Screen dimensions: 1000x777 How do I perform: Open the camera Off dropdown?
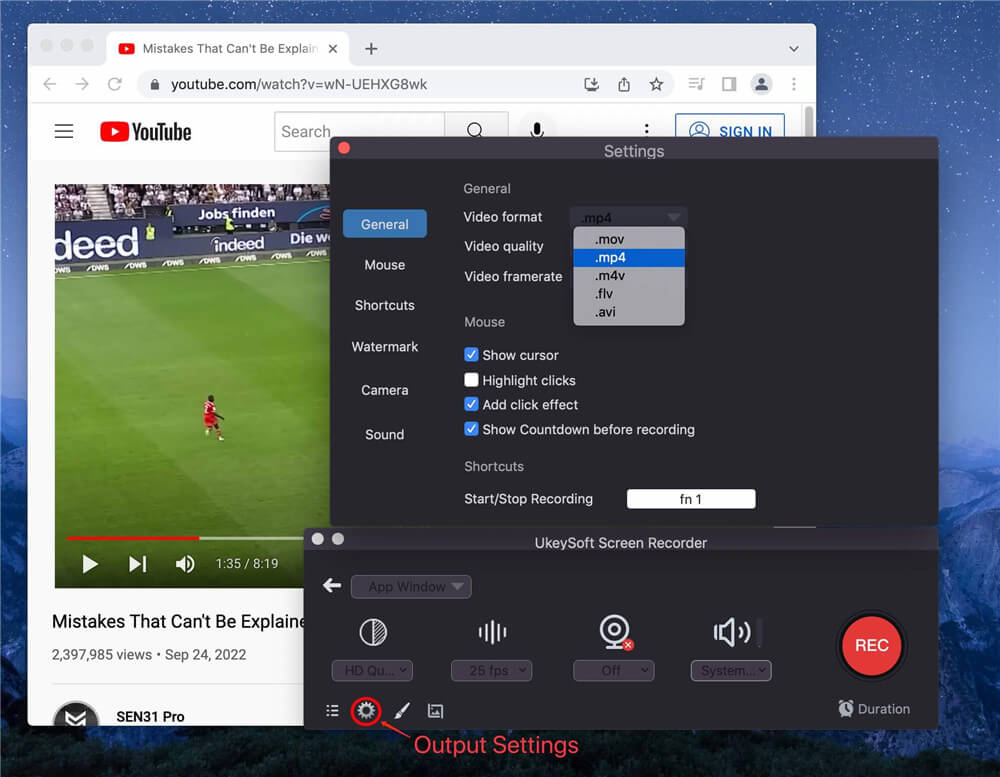[x=614, y=670]
